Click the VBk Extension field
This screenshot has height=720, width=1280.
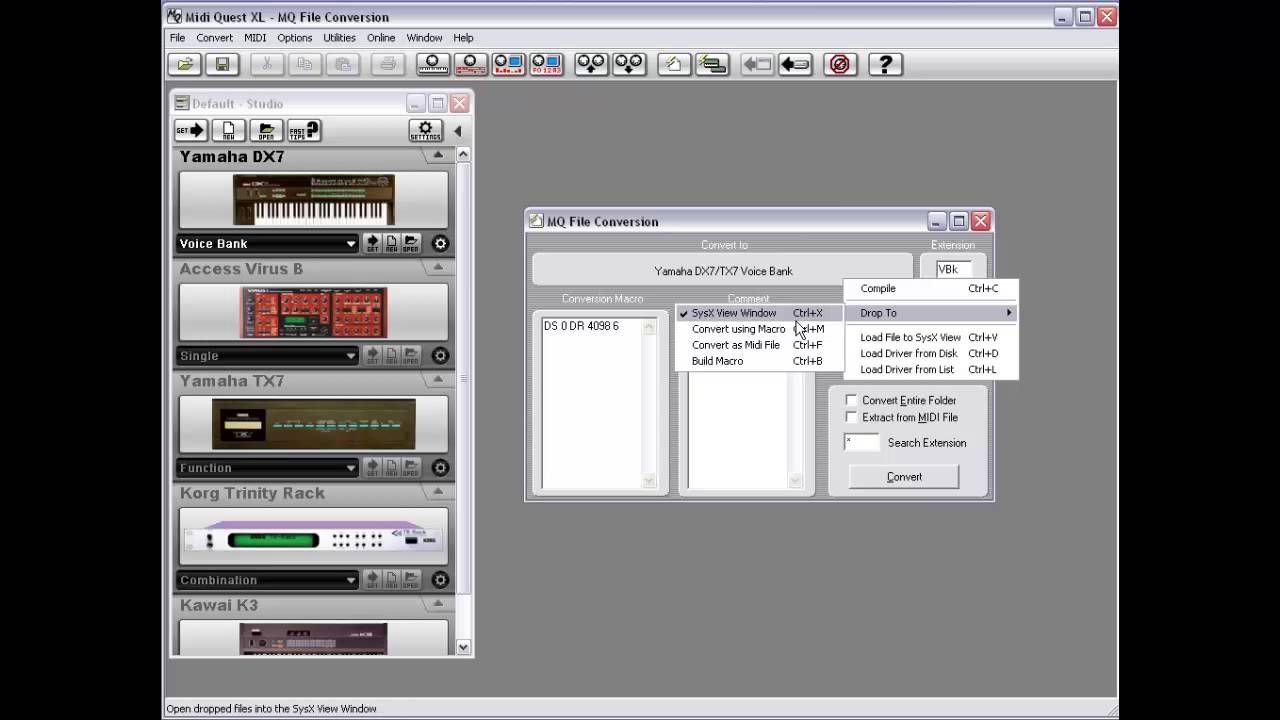[954, 269]
